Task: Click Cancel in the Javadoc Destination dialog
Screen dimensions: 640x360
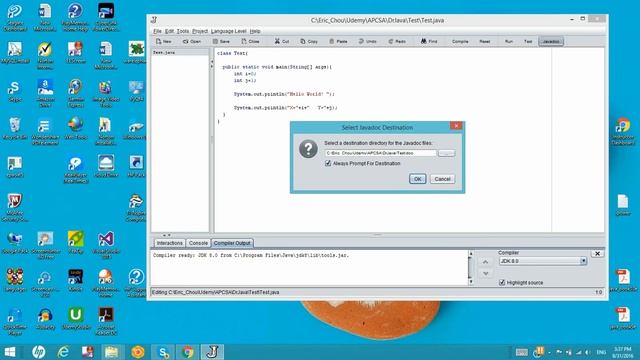Action: point(442,179)
